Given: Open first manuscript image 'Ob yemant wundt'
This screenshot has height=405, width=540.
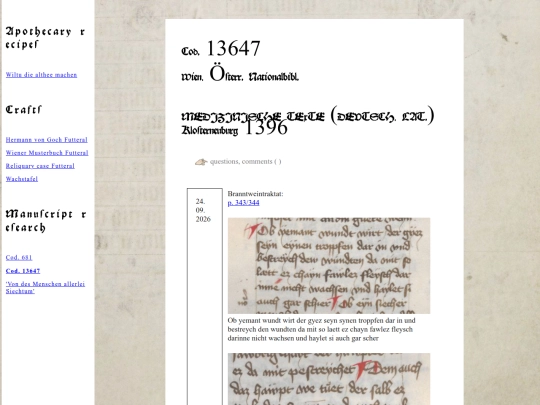Looking at the screenshot, I should [x=329, y=266].
